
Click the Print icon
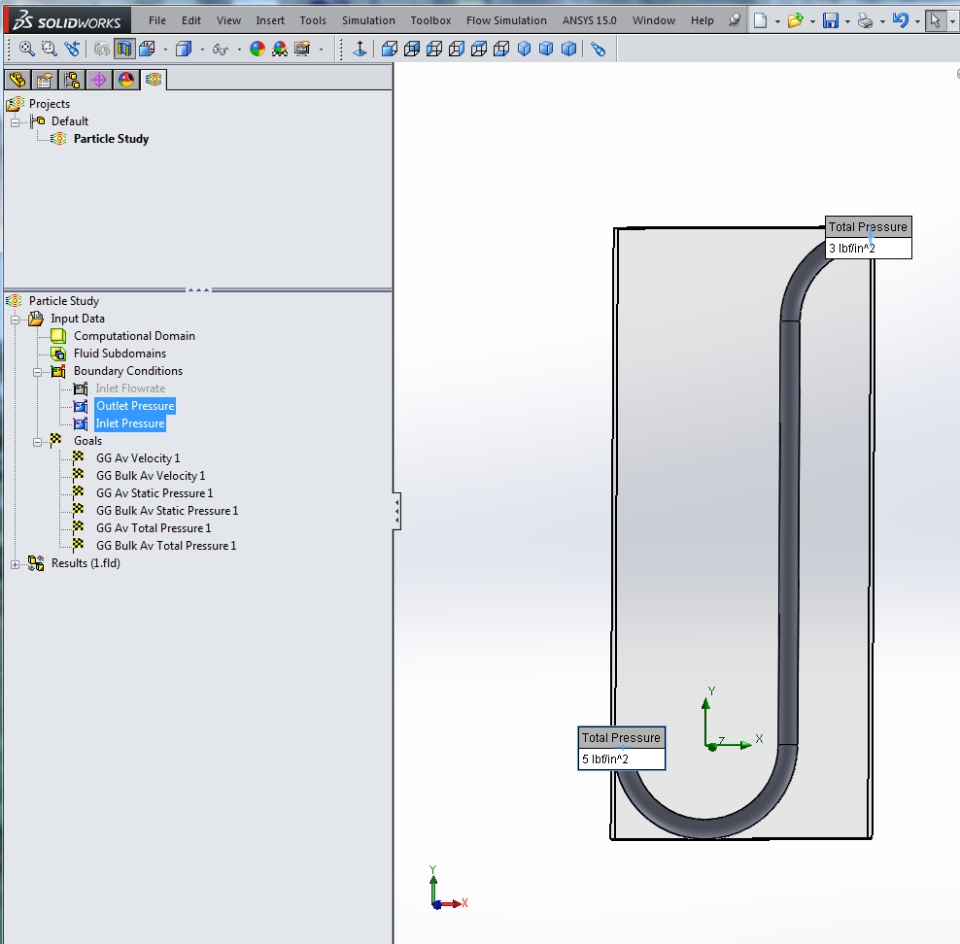click(865, 21)
